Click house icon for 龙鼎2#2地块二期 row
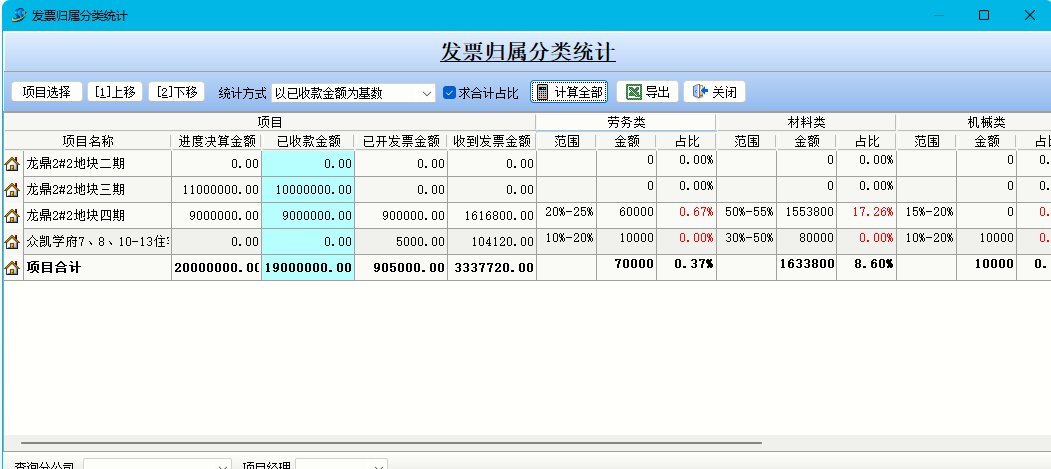 click(12, 163)
